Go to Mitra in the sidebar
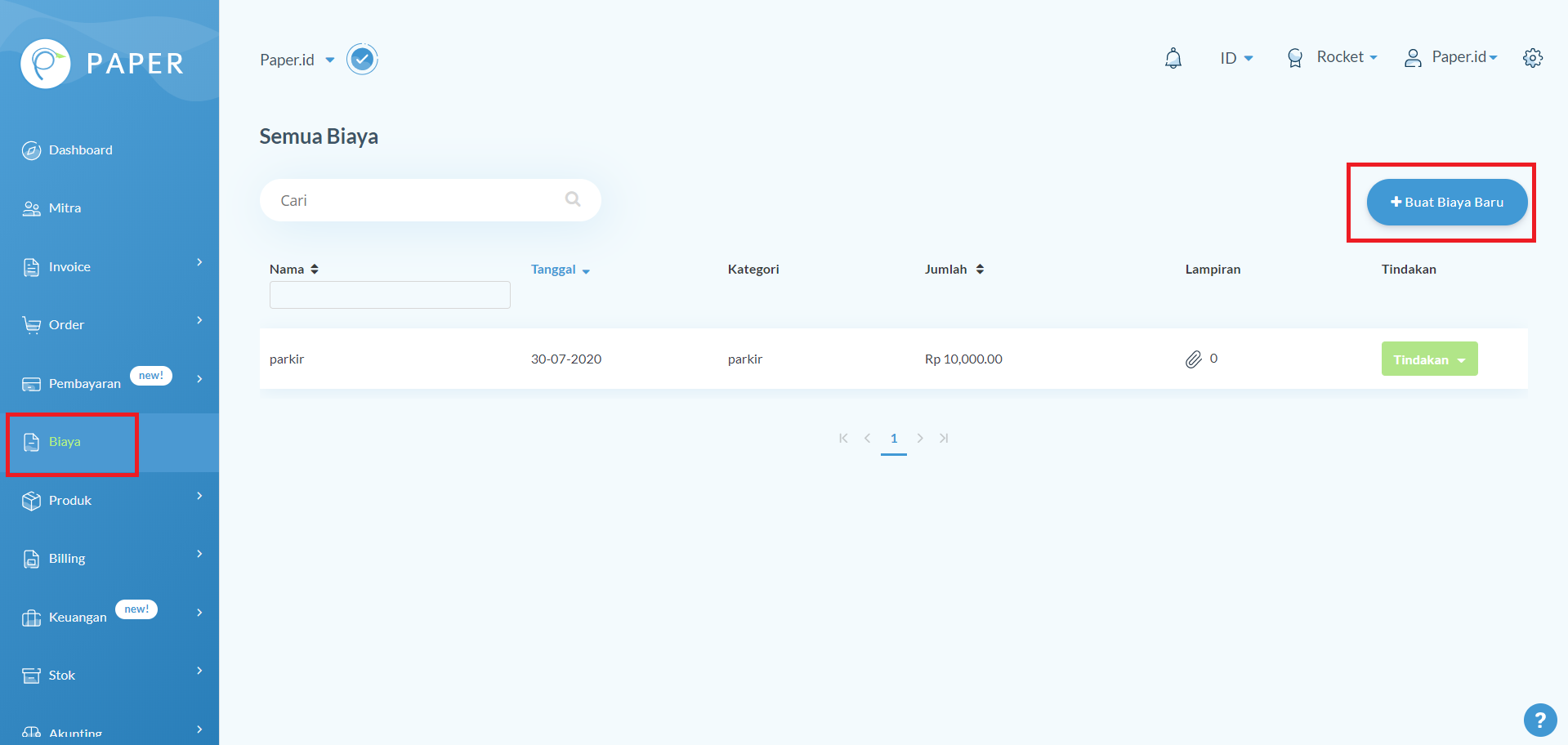 click(x=65, y=208)
